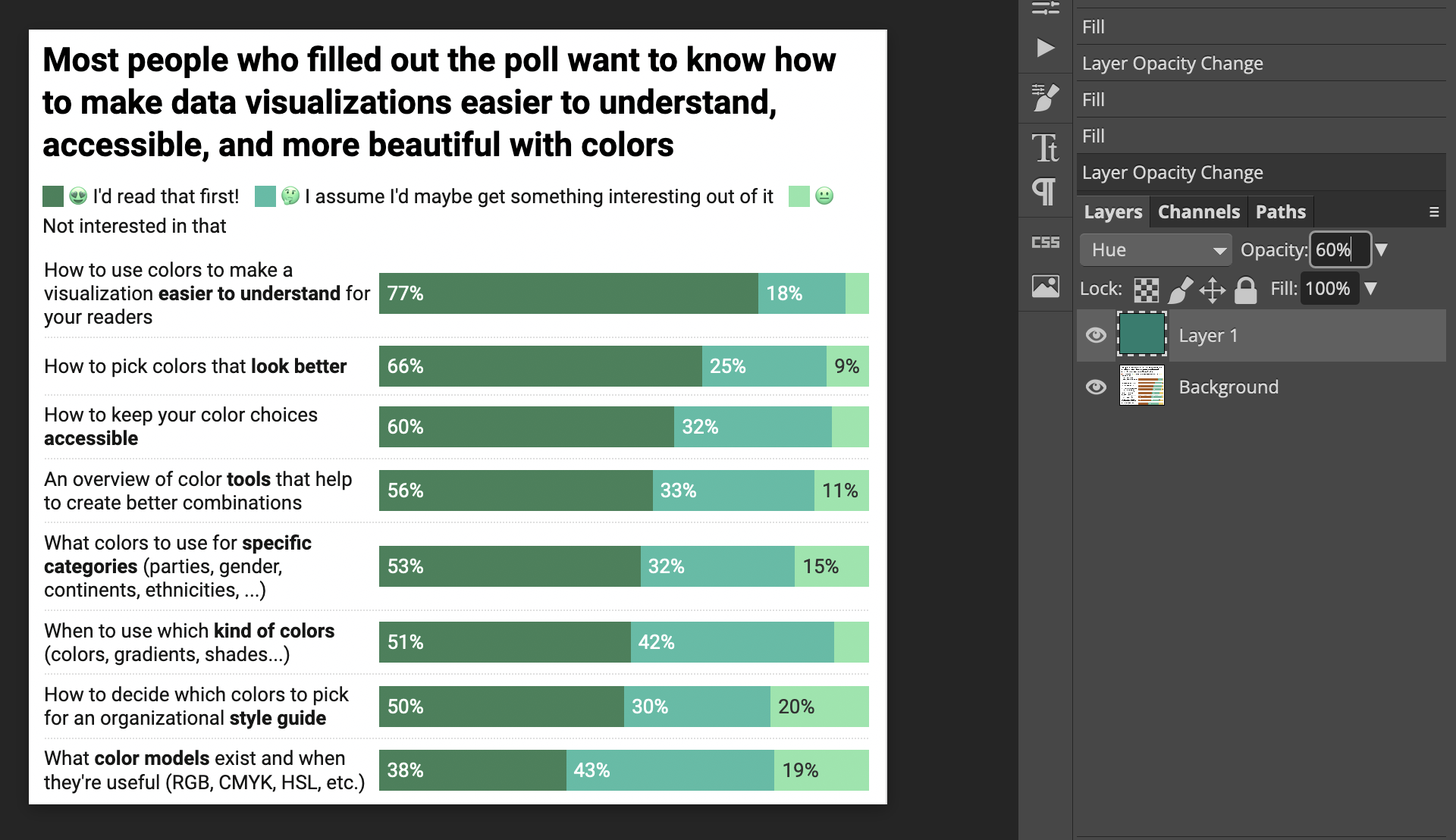Hide the Background layer eye icon
Viewport: 1456px width, 840px height.
[x=1096, y=387]
